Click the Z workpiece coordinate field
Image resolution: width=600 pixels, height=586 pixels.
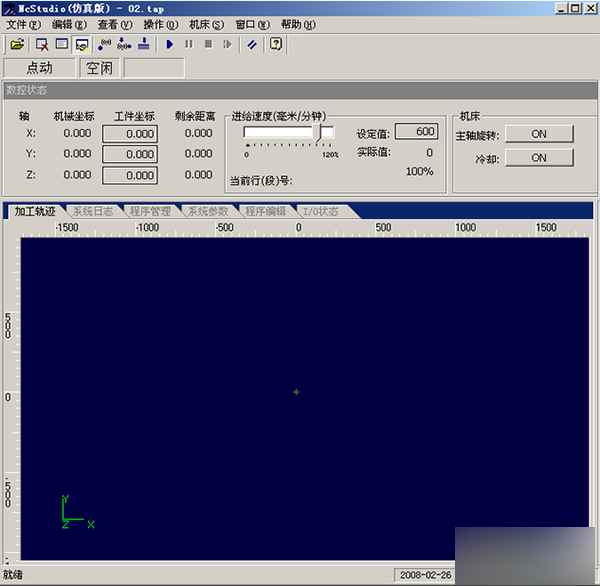[130, 175]
